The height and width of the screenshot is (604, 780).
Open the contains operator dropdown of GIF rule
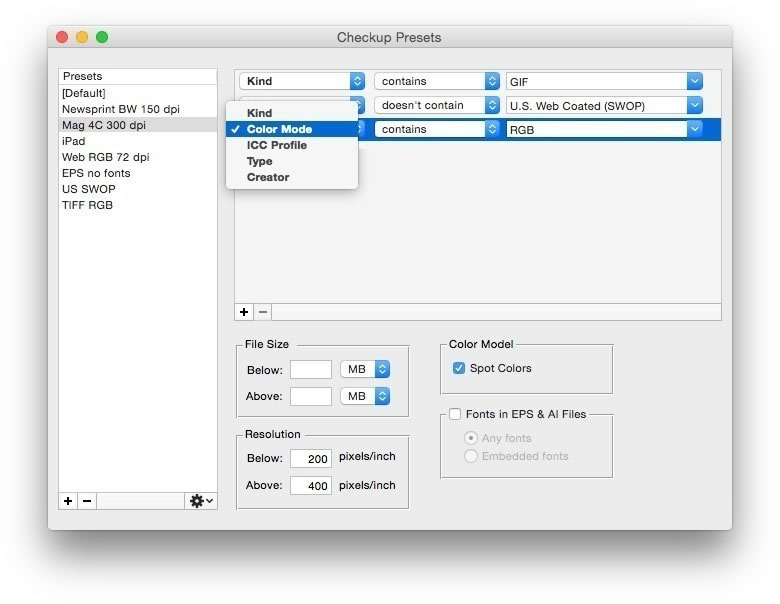tap(437, 81)
